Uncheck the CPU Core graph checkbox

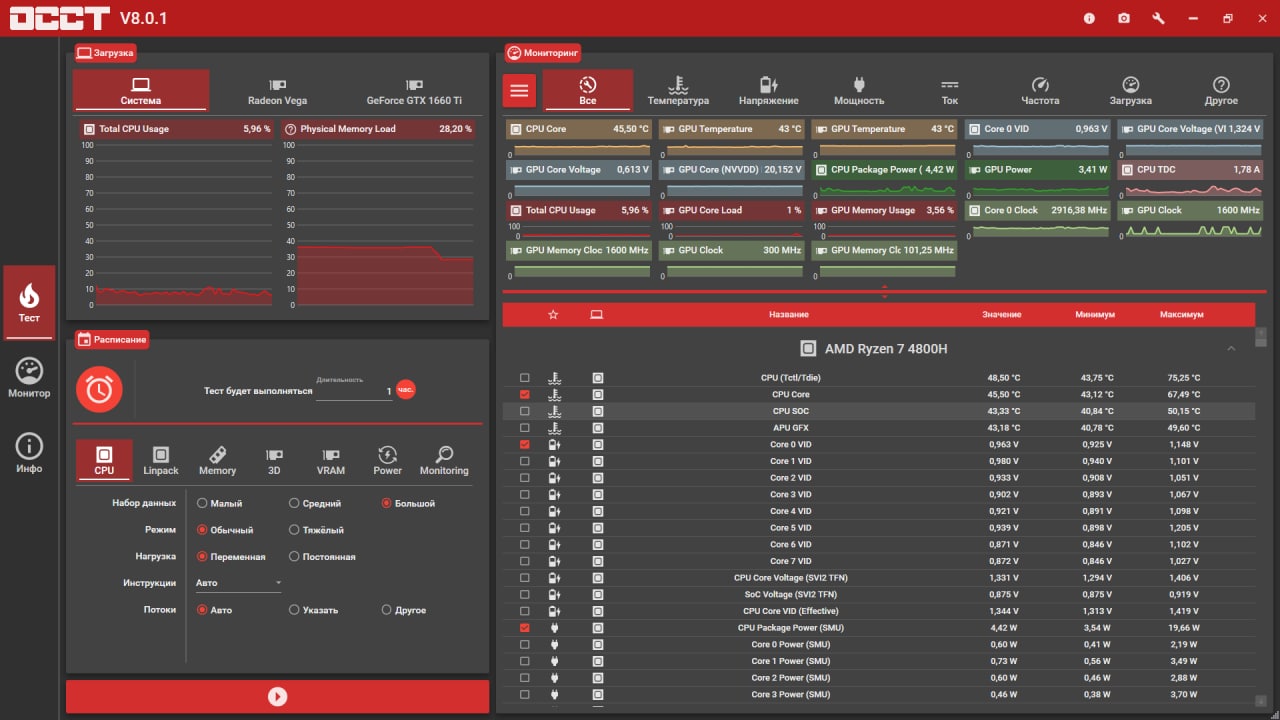(525, 395)
